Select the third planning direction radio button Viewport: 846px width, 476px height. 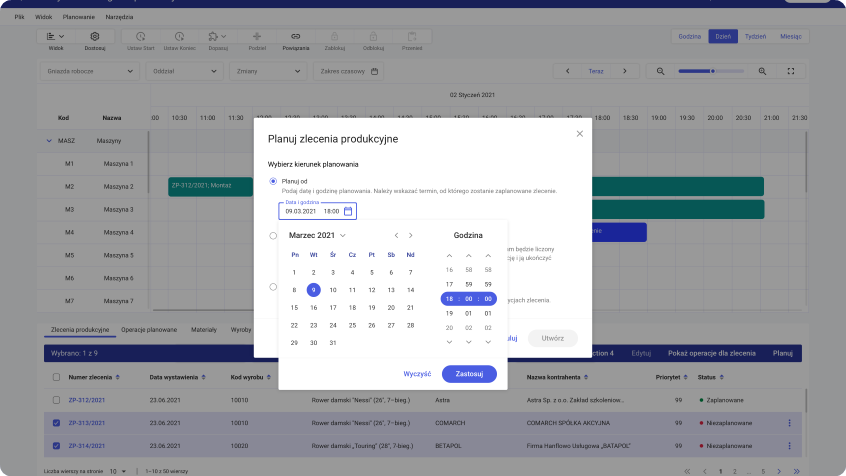point(273,287)
